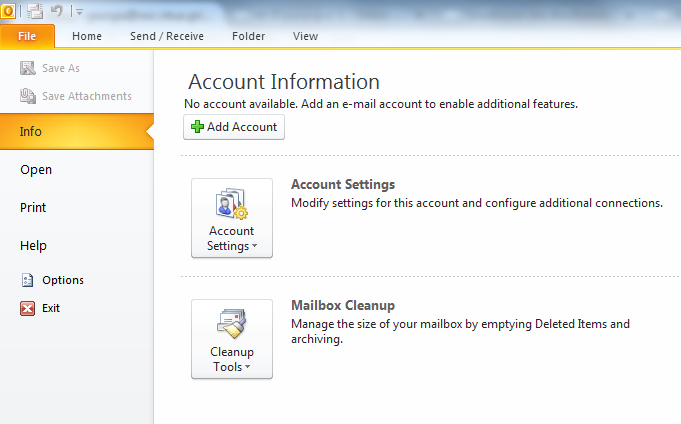Click the Send/Receive All Folders quick access icon
Screen dimensions: 681x424
(x=35, y=10)
